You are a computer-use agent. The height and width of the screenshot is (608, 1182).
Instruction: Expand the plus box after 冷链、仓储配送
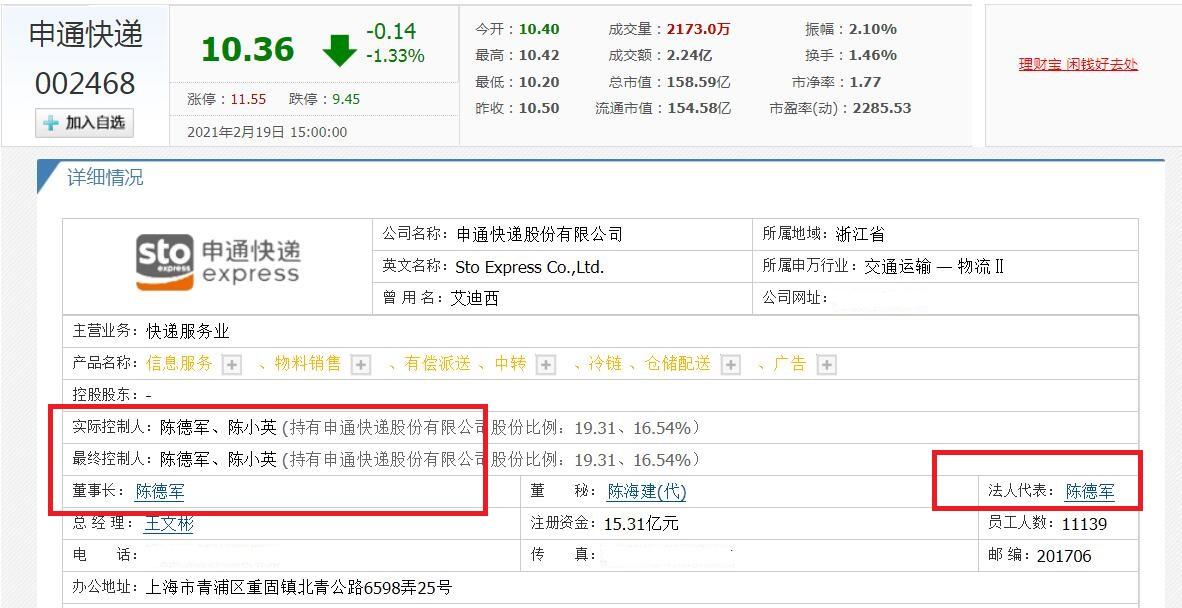tap(730, 365)
